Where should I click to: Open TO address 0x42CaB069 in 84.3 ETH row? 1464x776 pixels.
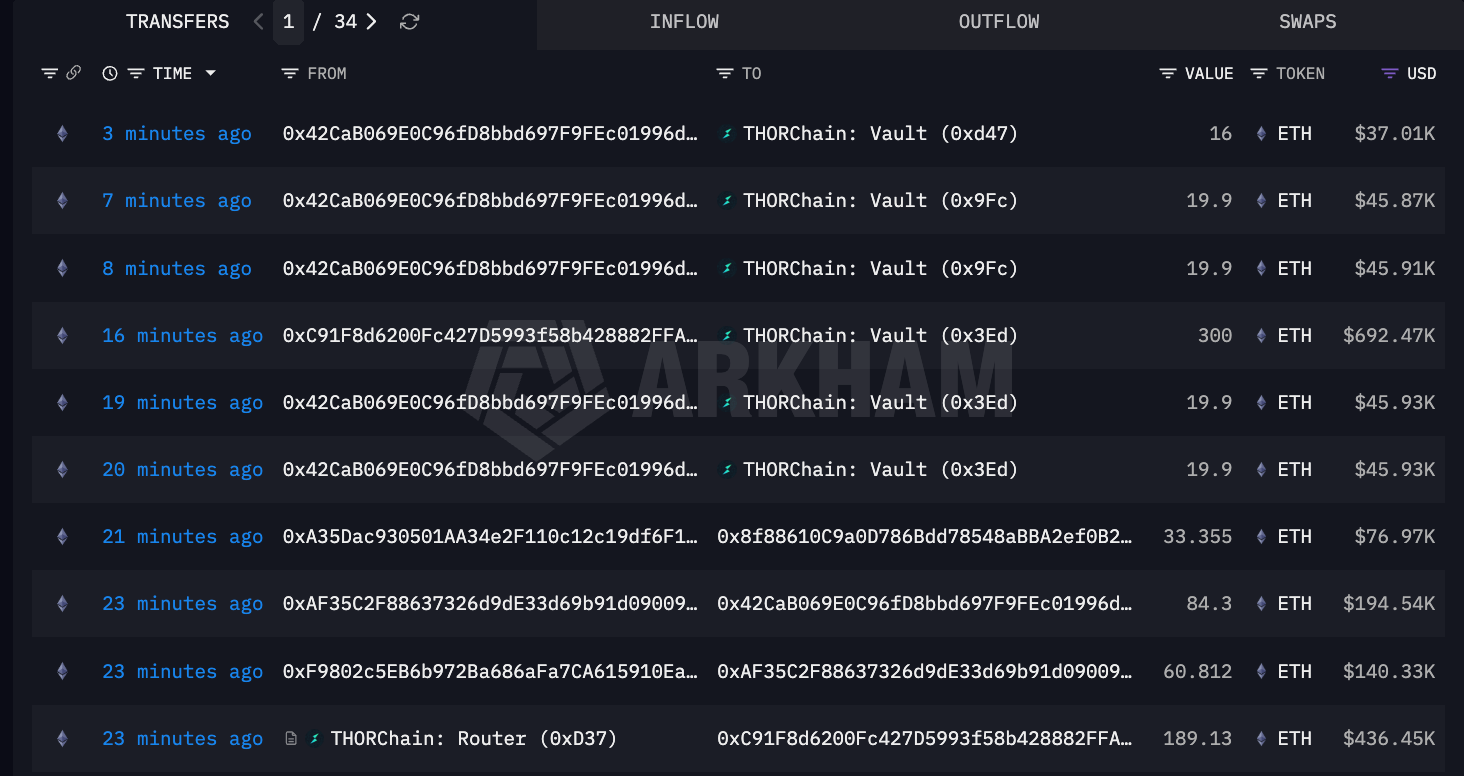pyautogui.click(x=925, y=604)
